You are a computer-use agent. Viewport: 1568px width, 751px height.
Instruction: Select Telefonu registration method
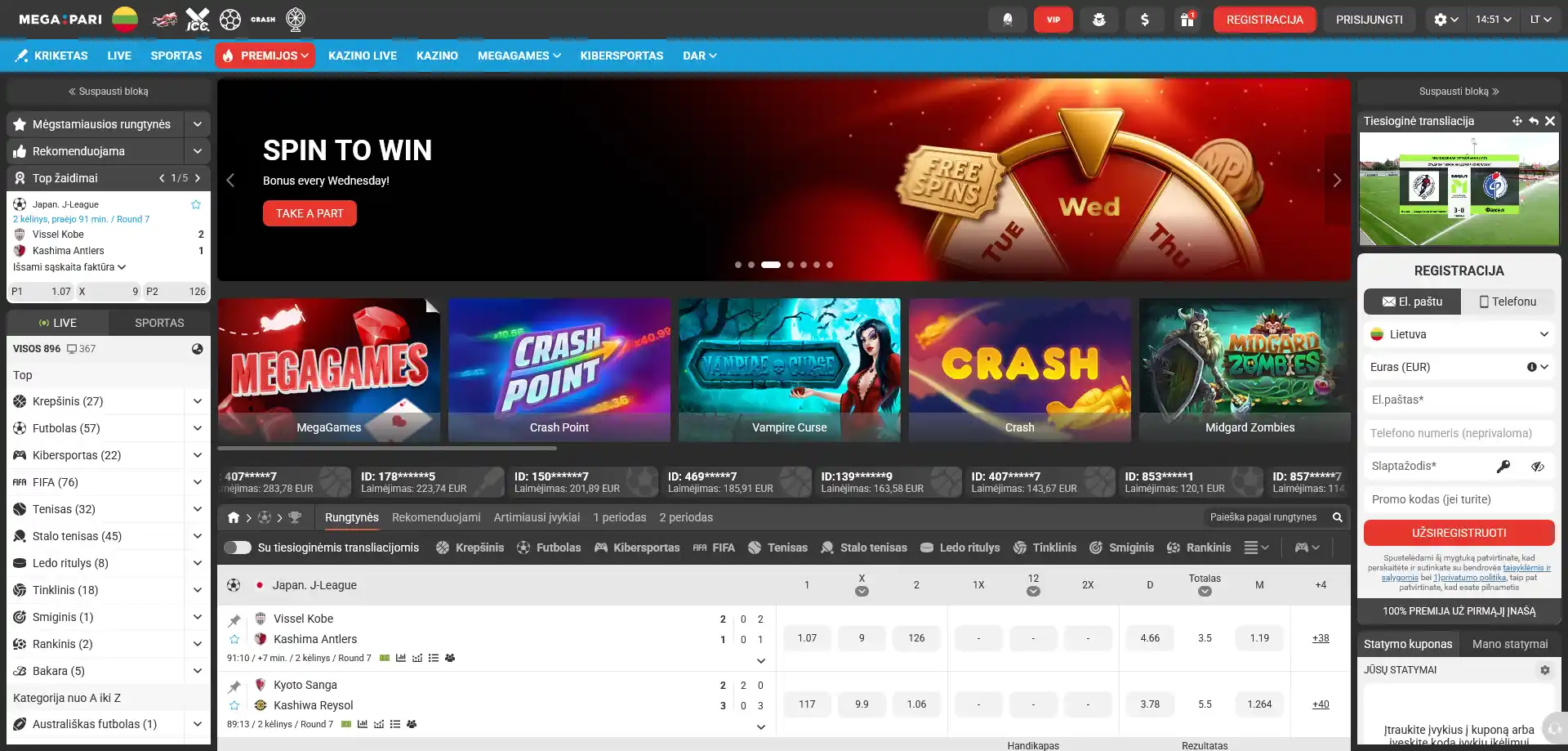point(1508,302)
